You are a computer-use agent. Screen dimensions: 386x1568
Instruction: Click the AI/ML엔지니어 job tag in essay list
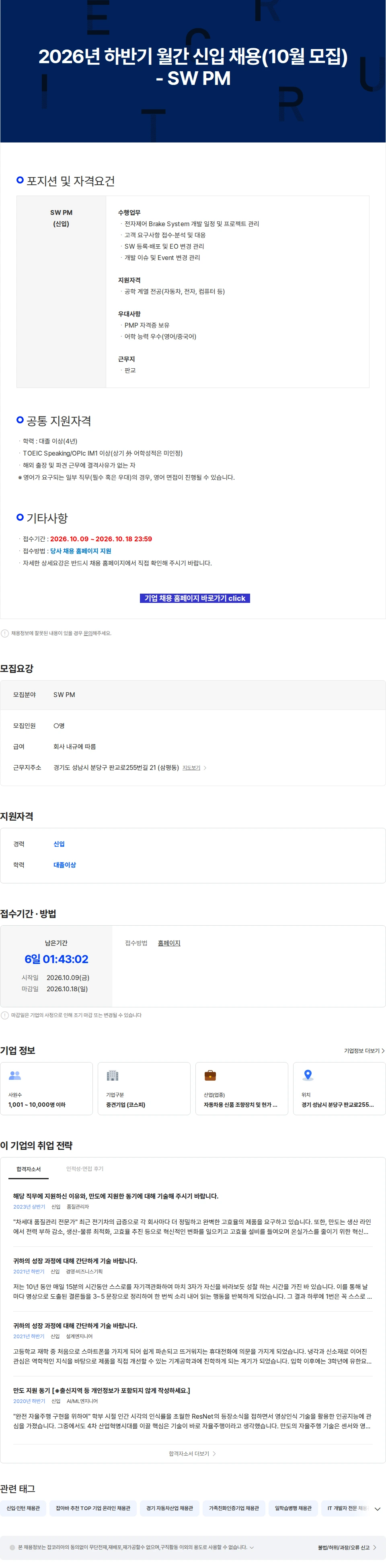click(x=82, y=1401)
